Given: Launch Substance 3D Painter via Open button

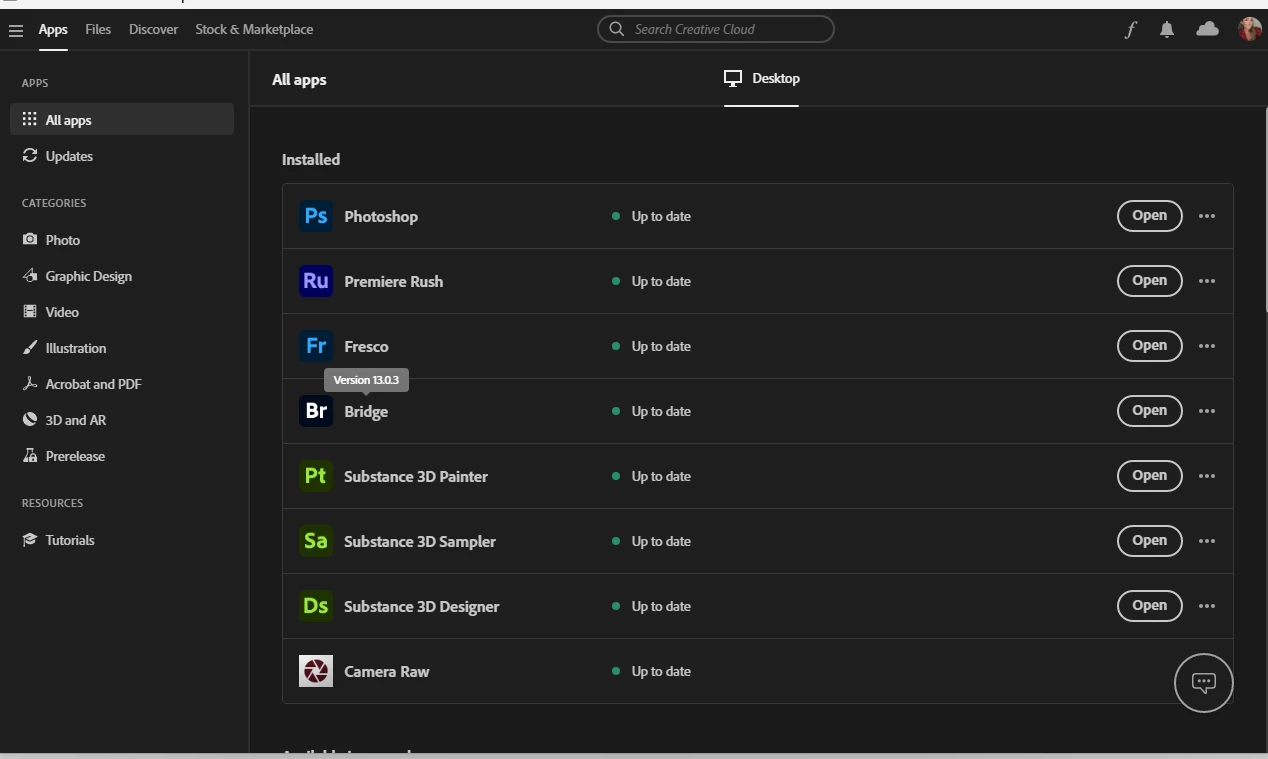Looking at the screenshot, I should (1149, 476).
